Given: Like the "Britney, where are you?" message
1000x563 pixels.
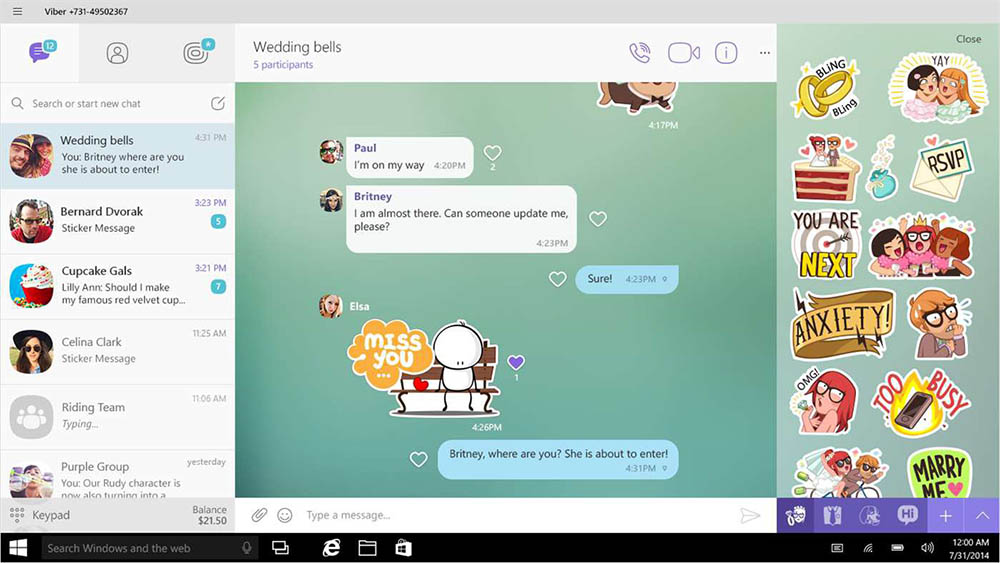Looking at the screenshot, I should point(418,459).
